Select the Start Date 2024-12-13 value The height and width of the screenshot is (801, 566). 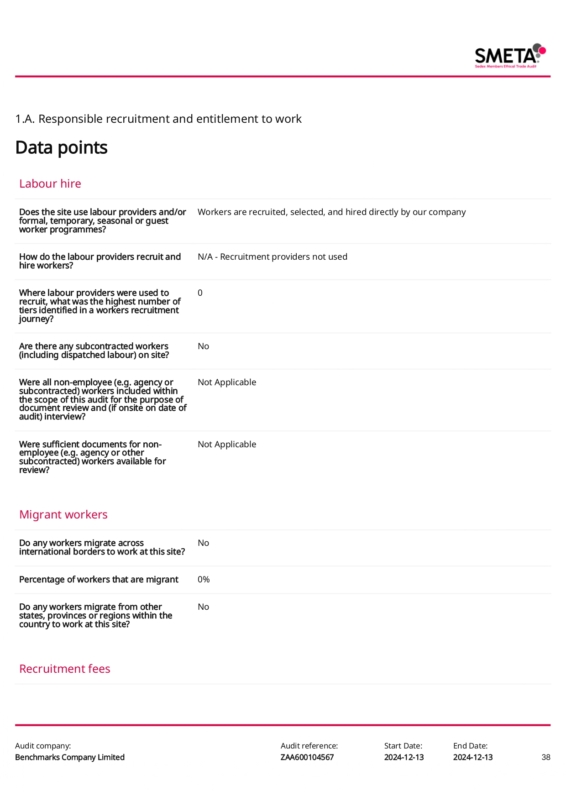click(404, 757)
